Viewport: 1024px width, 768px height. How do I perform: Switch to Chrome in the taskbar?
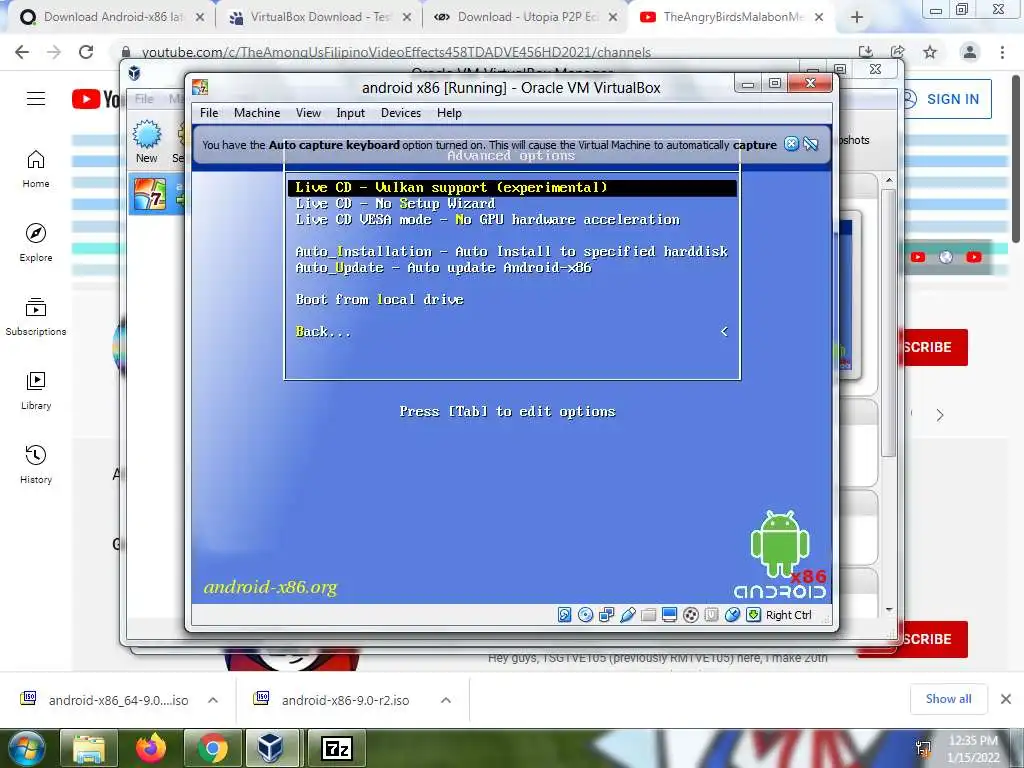click(213, 748)
